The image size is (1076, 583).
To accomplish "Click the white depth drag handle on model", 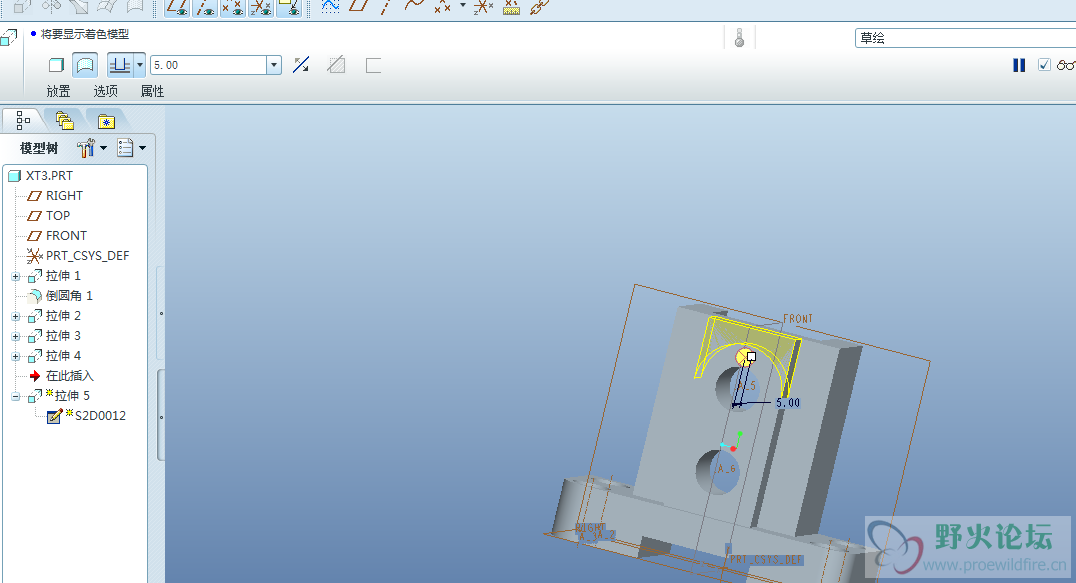I will [x=751, y=357].
